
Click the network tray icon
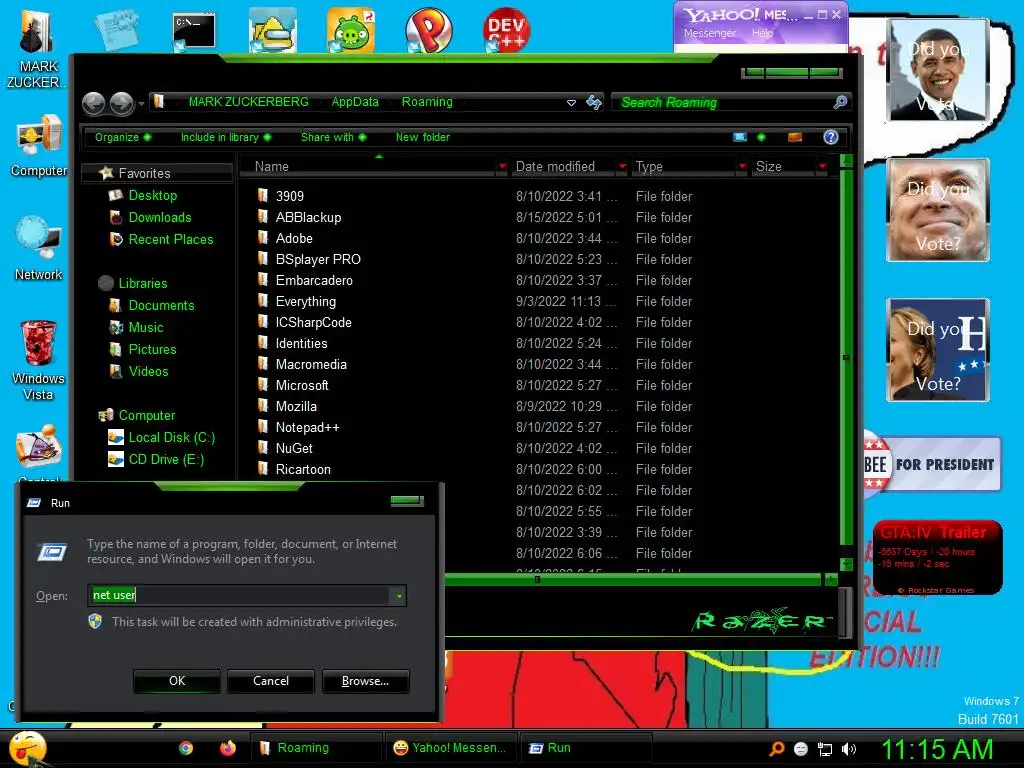[x=825, y=749]
